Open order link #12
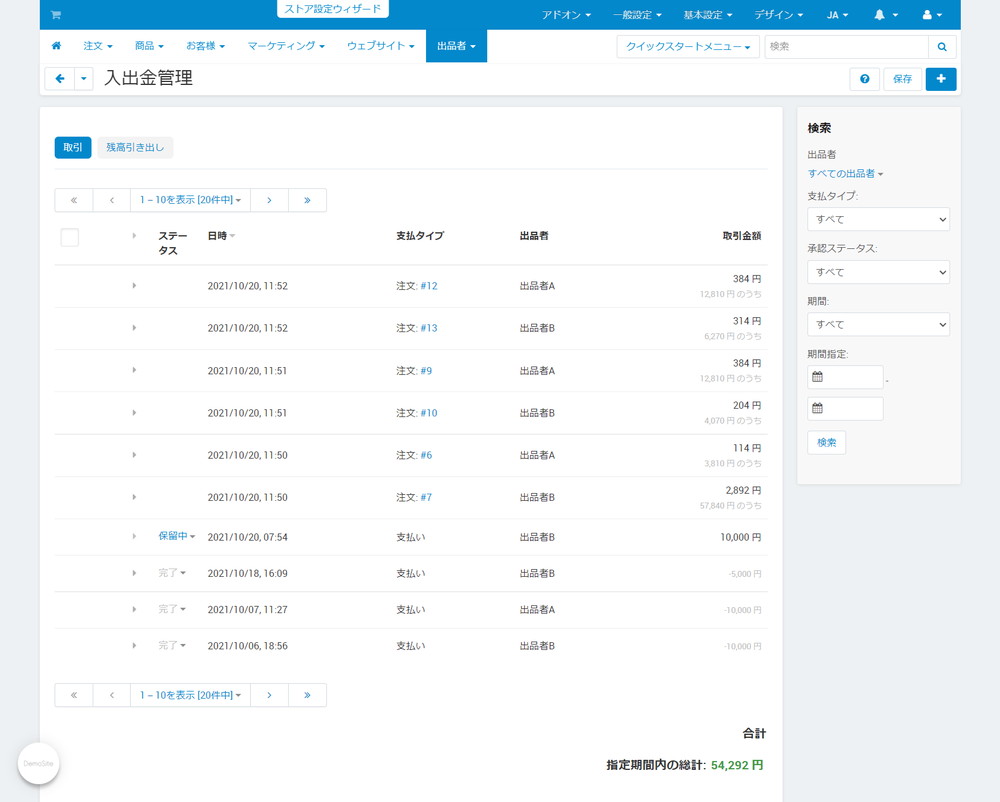 (x=429, y=286)
